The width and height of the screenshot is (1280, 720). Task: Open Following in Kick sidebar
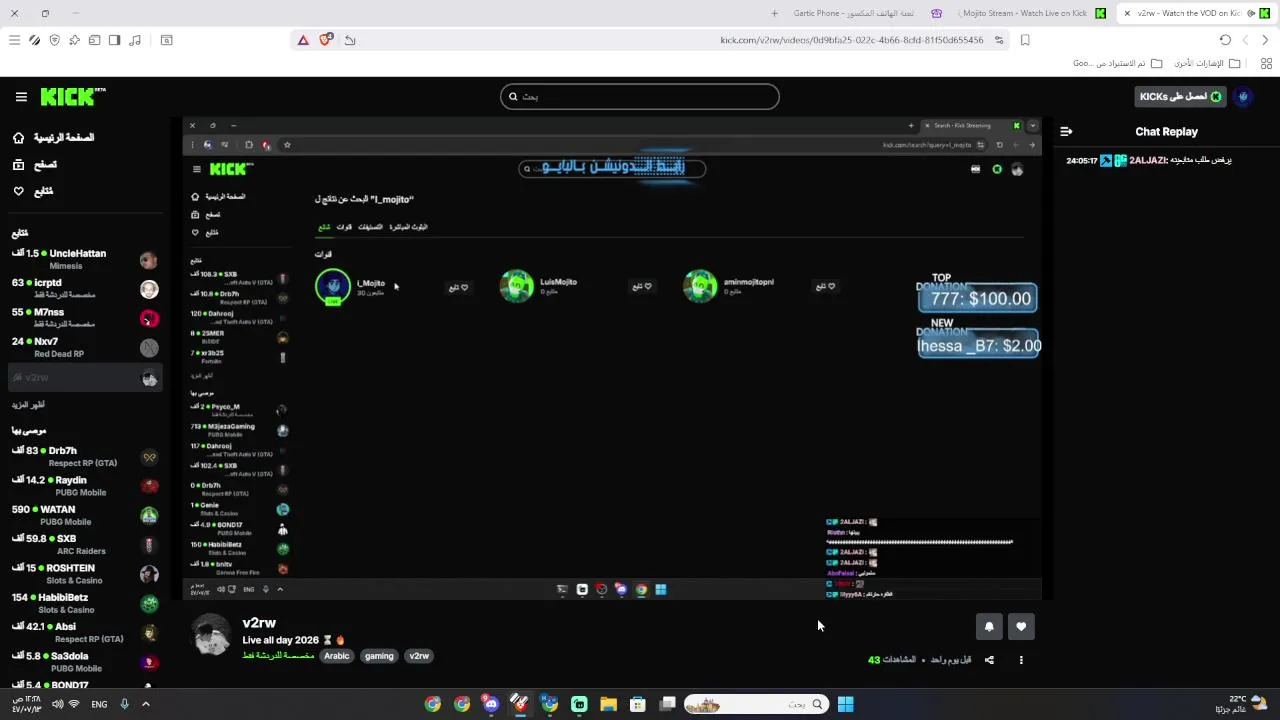point(33,191)
